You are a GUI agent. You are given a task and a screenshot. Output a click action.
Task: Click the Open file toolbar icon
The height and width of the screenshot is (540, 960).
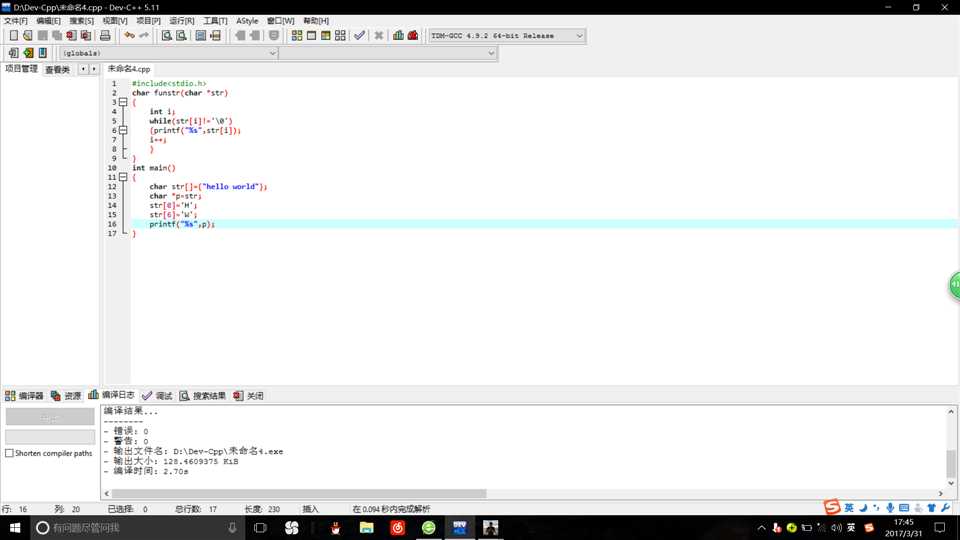coord(28,36)
